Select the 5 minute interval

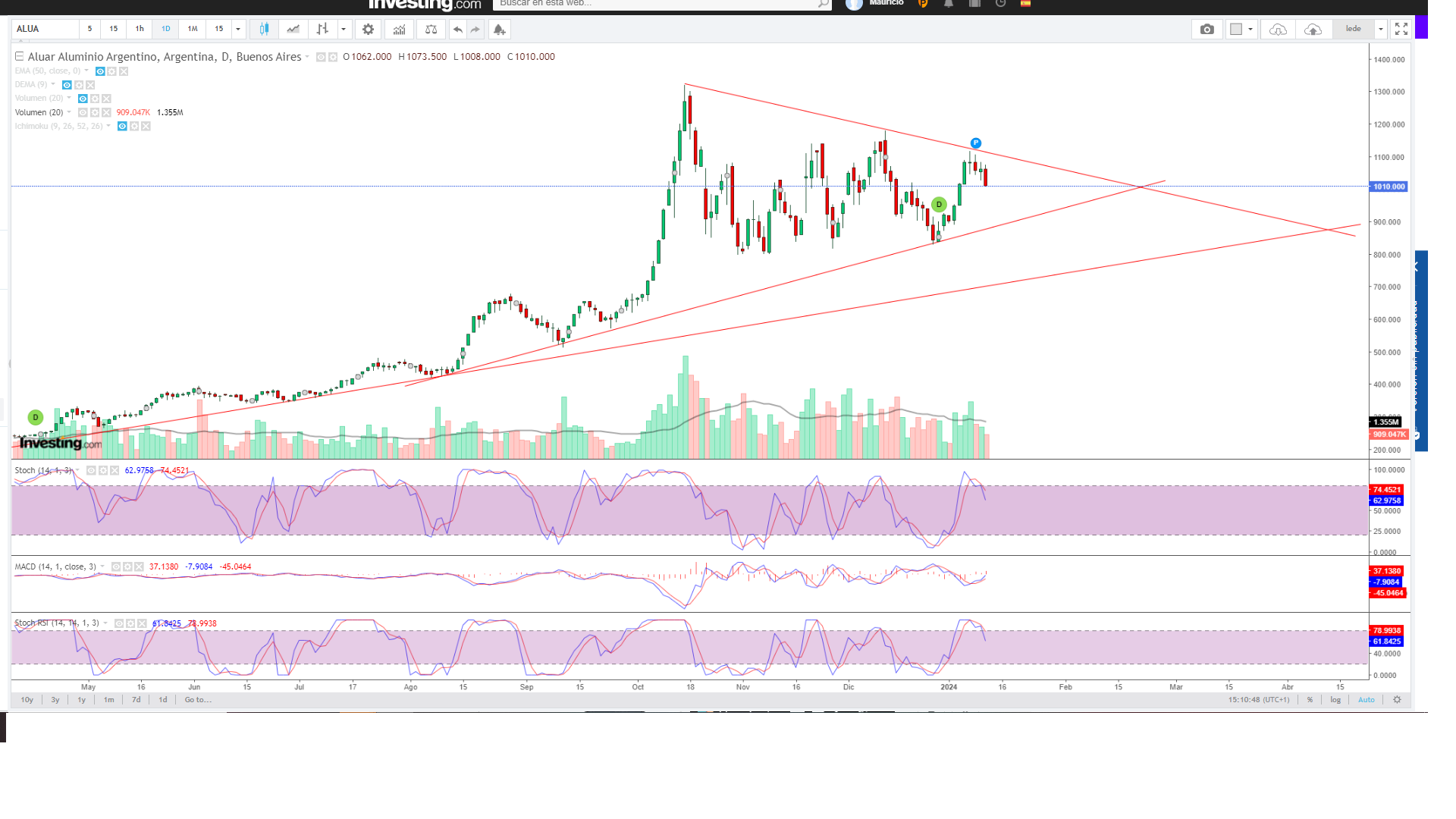pos(89,29)
